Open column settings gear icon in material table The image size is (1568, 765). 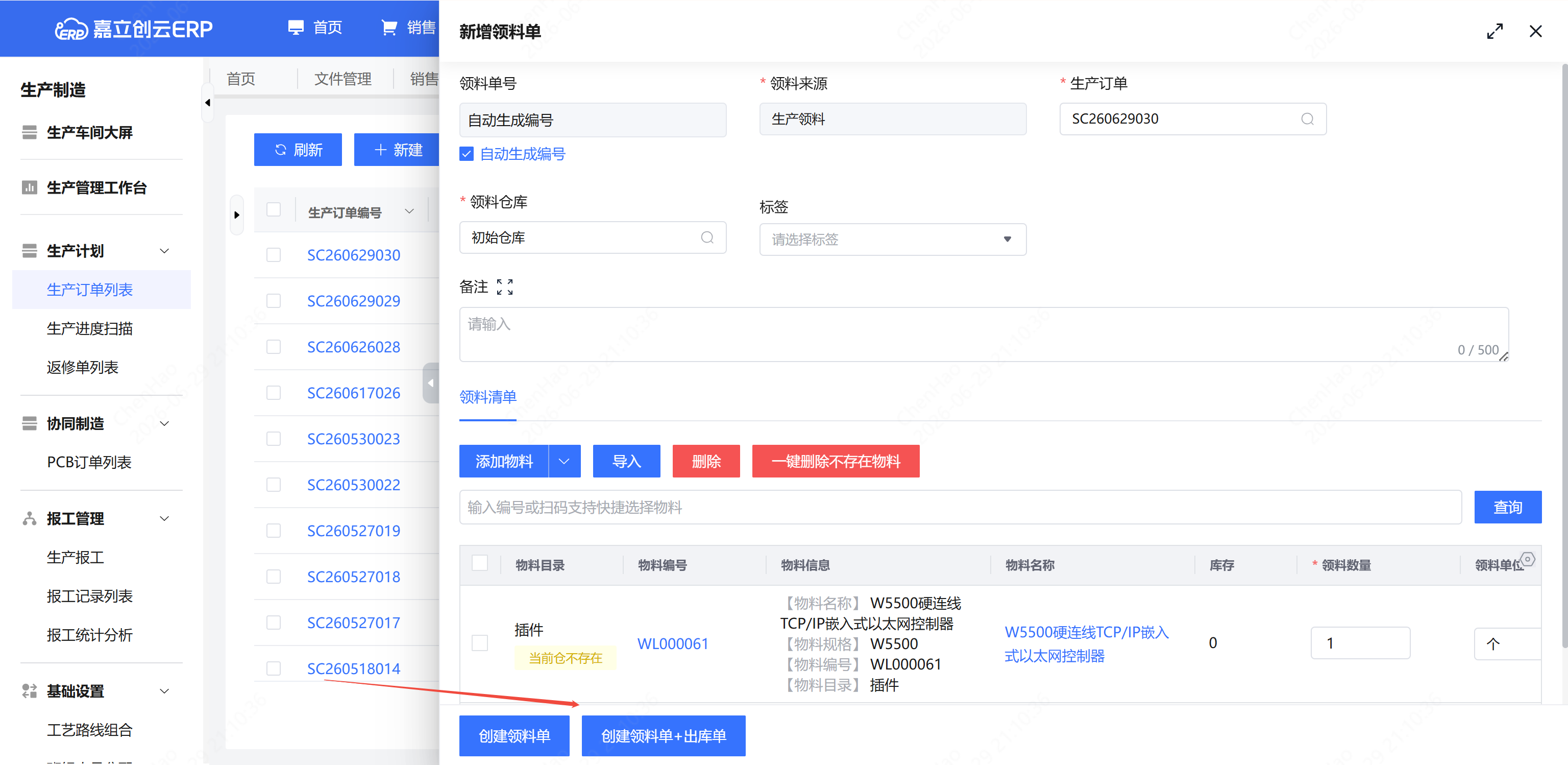pos(1528,559)
